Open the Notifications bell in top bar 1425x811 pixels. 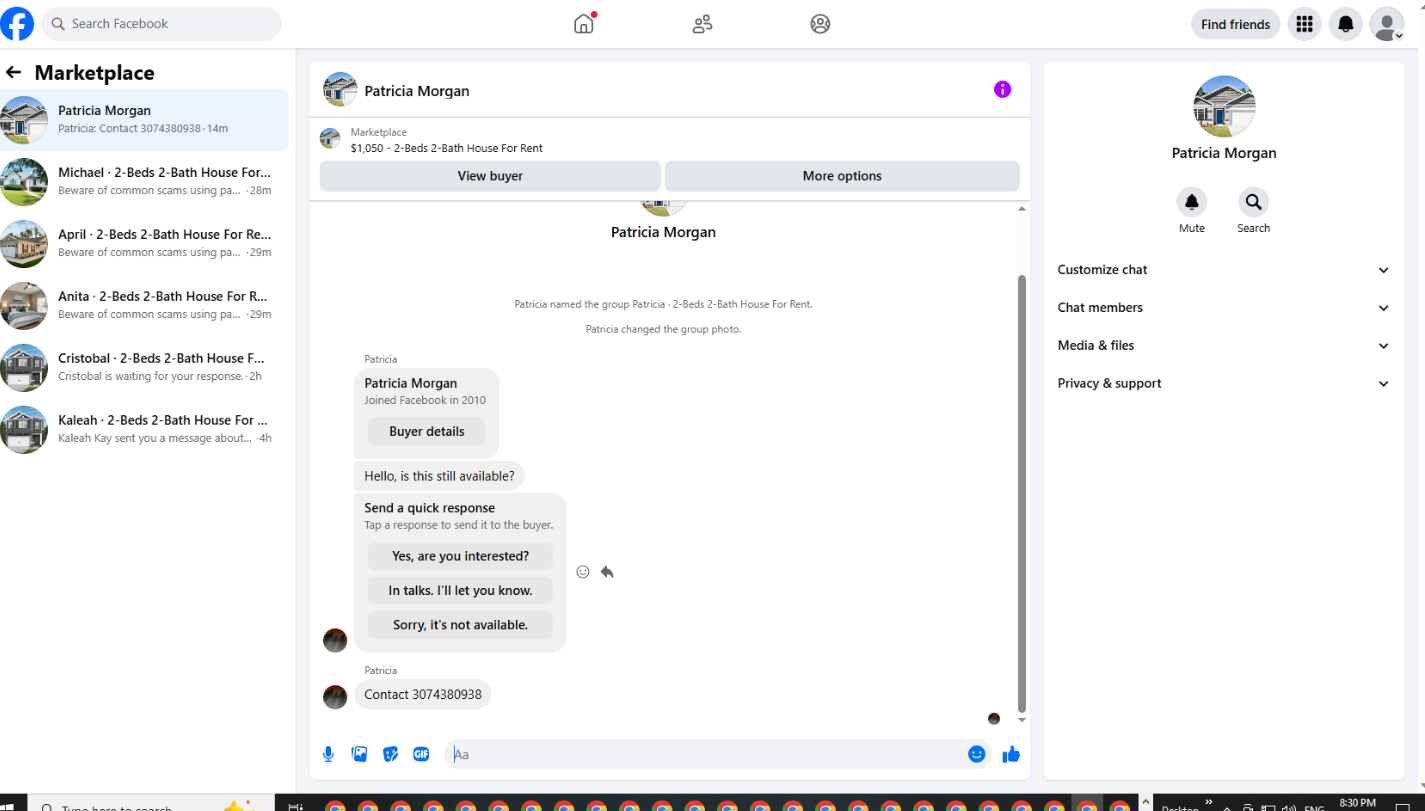click(x=1346, y=24)
